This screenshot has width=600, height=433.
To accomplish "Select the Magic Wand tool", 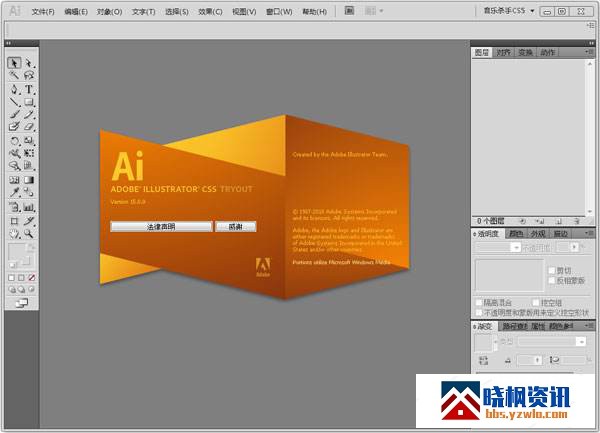I will point(14,75).
